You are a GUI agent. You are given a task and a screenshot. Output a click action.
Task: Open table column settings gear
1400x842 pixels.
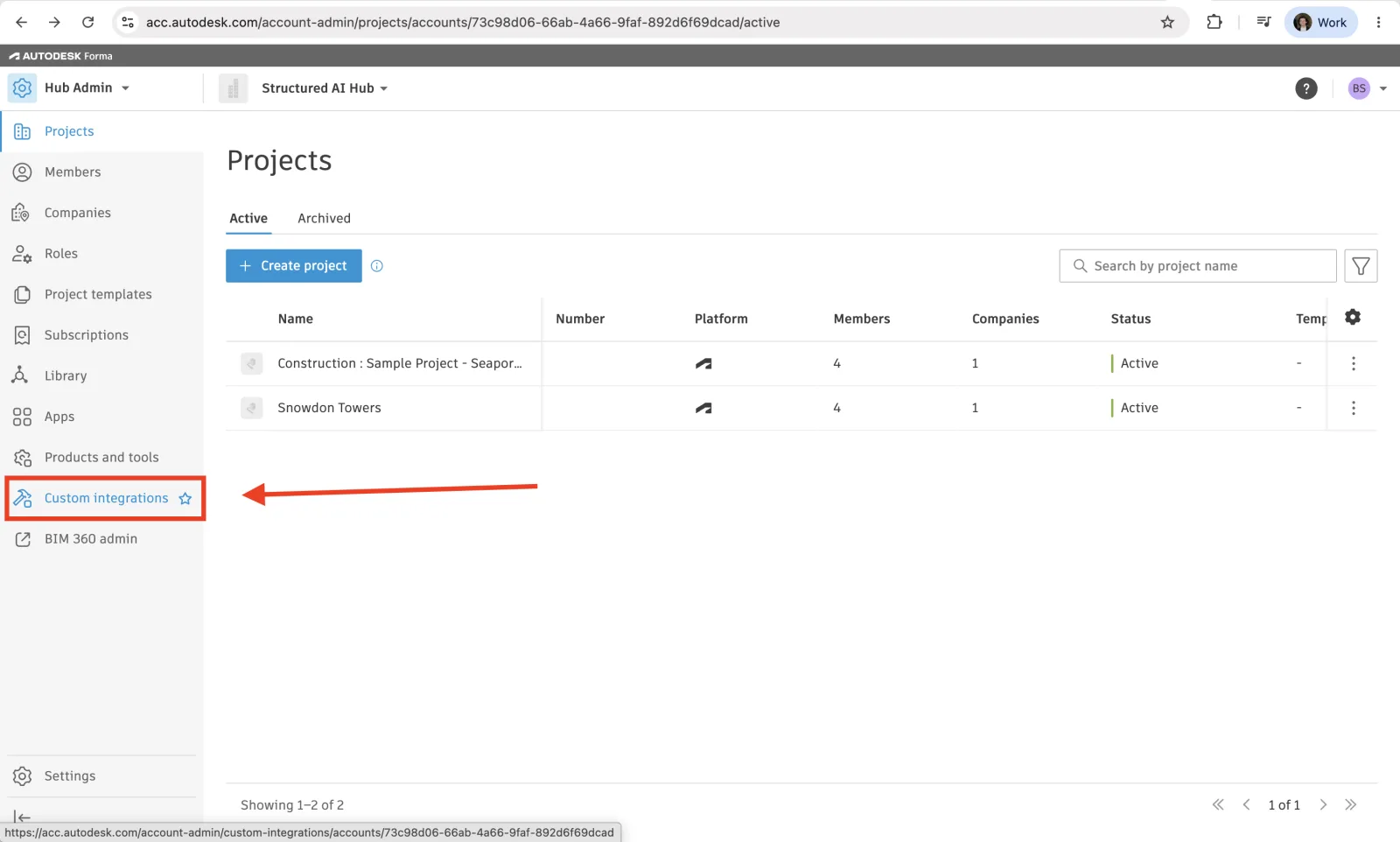(x=1353, y=317)
